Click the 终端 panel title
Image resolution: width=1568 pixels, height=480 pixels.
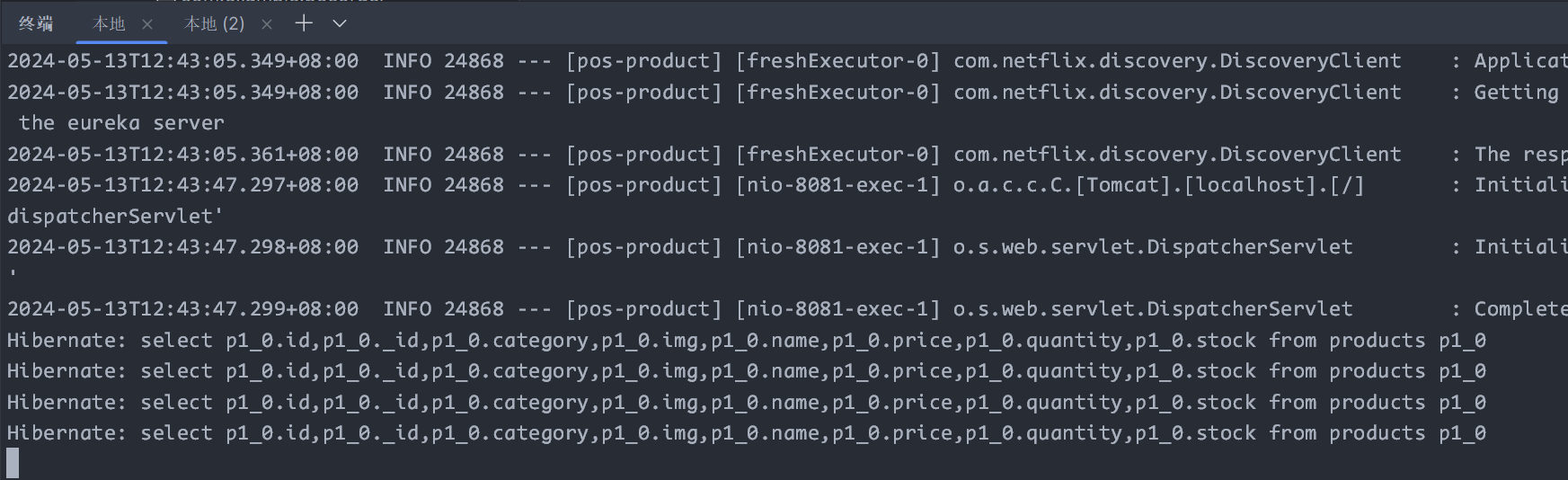tap(36, 24)
